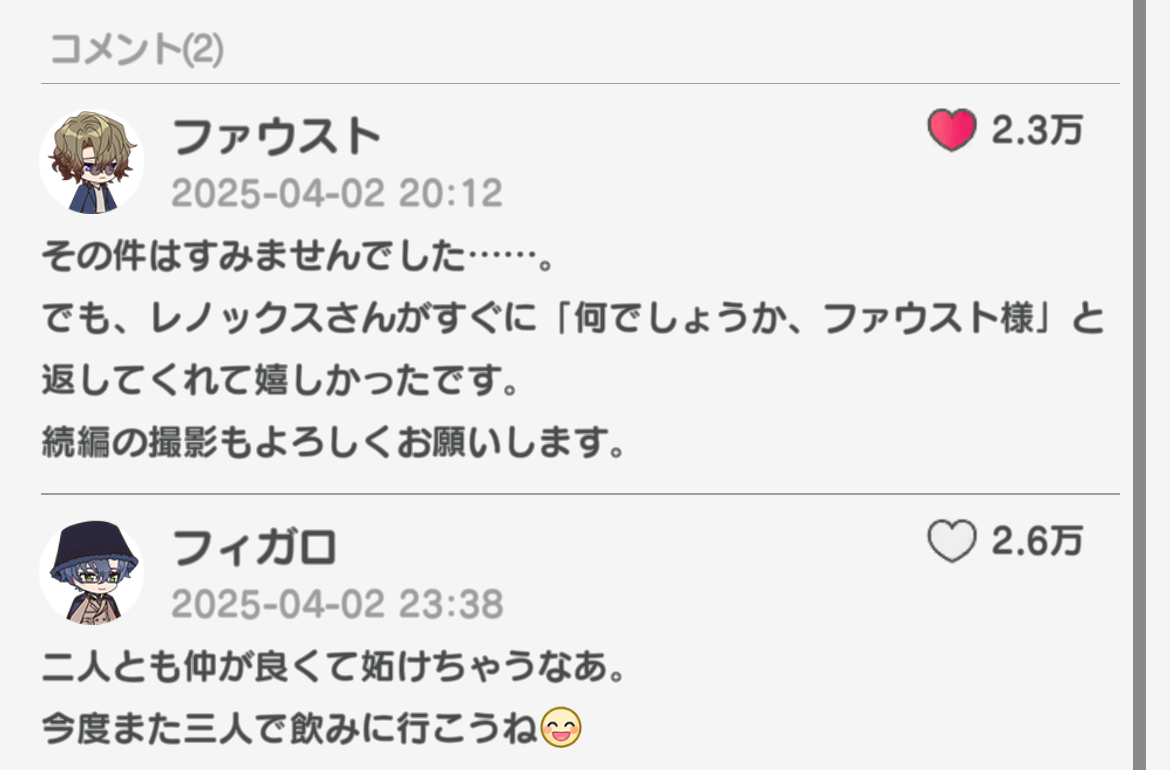
Task: Click the smiling emoji in フィガロ's comment
Action: [x=560, y=727]
